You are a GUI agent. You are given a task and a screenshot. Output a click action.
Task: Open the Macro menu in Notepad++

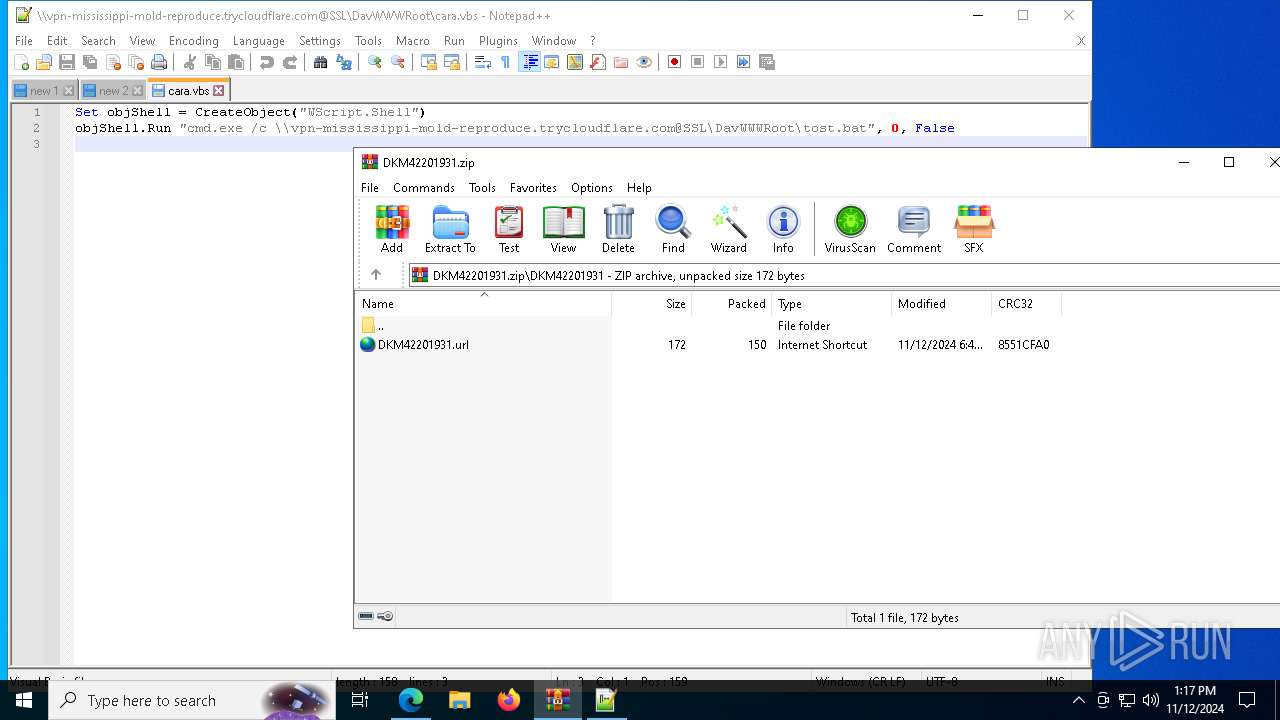click(x=412, y=41)
